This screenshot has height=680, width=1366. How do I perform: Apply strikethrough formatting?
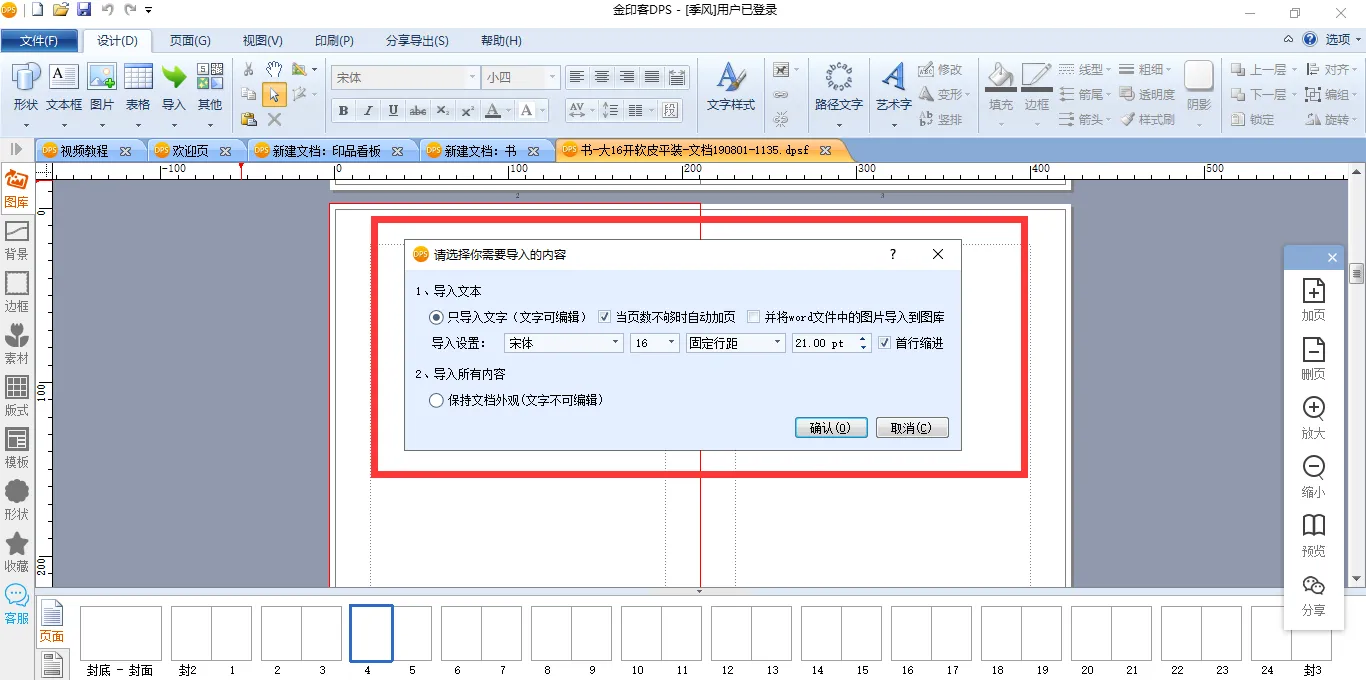pyautogui.click(x=418, y=110)
